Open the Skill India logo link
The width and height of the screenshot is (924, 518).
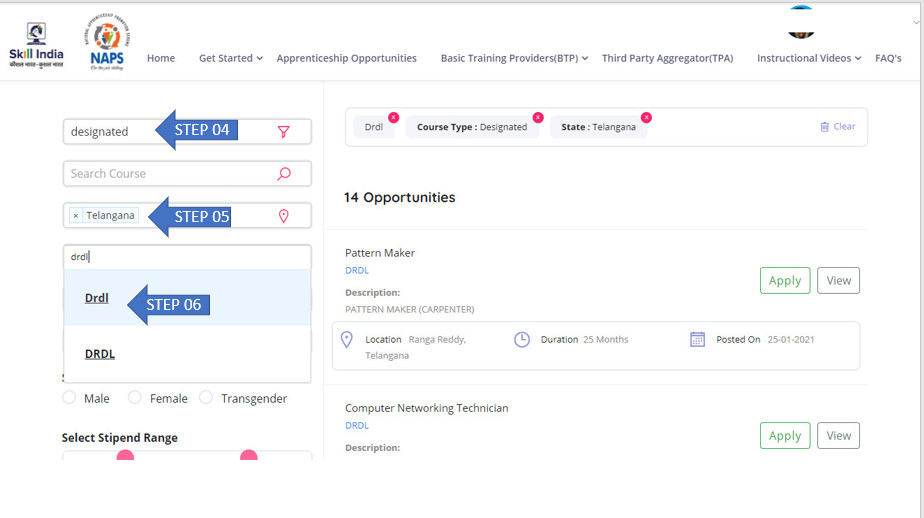[36, 45]
